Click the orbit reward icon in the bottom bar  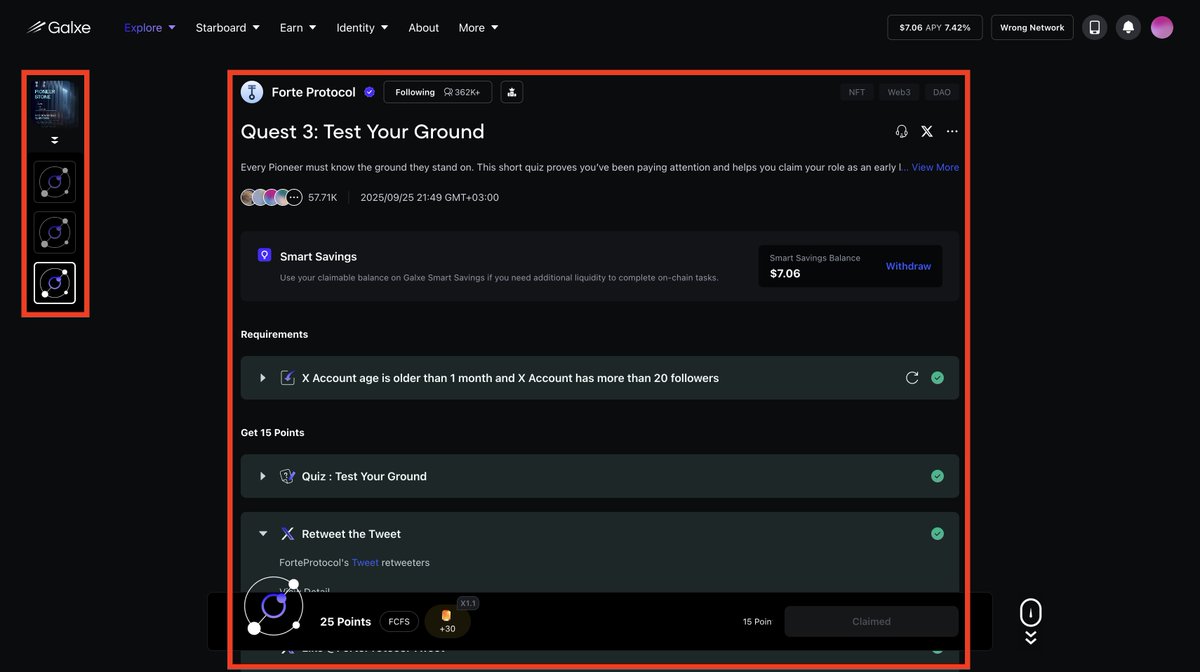274,606
